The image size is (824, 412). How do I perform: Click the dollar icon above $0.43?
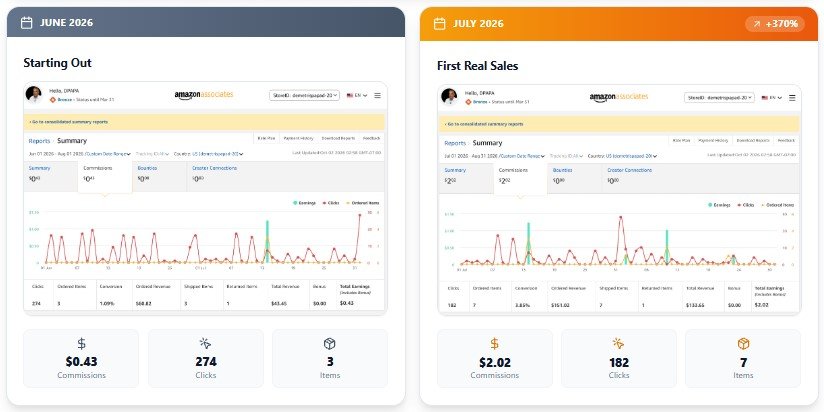[81, 344]
